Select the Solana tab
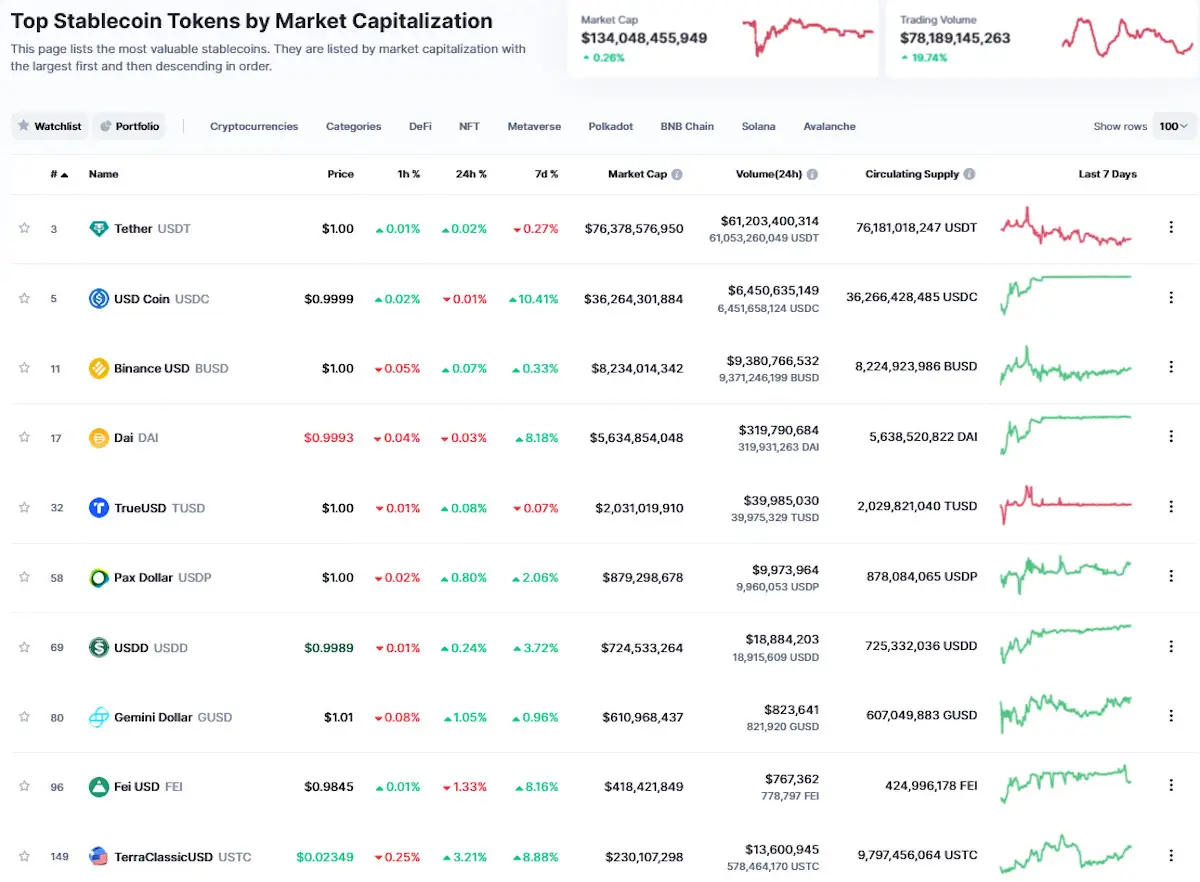Screen dimensions: 1200x882 pyautogui.click(x=758, y=127)
